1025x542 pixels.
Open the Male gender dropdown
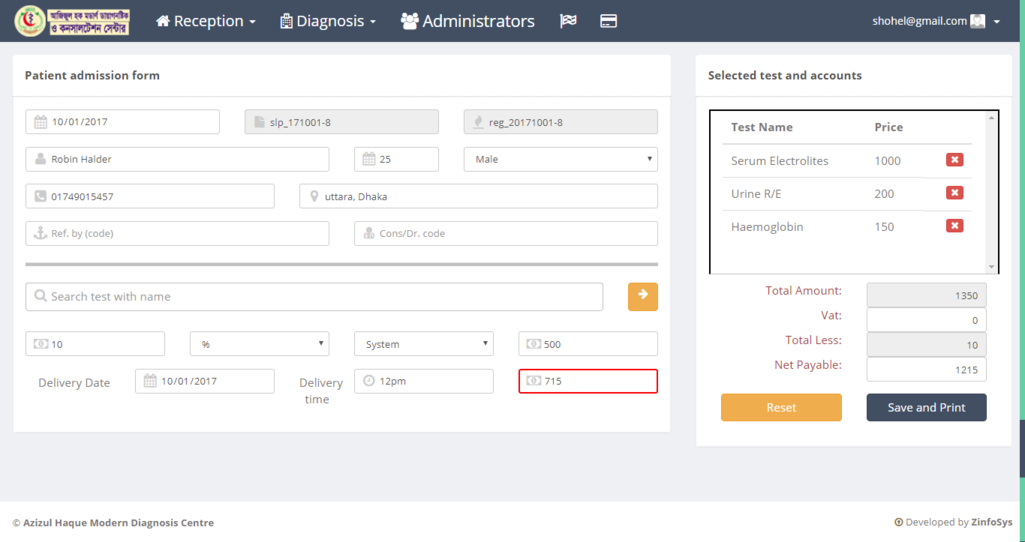[x=560, y=159]
